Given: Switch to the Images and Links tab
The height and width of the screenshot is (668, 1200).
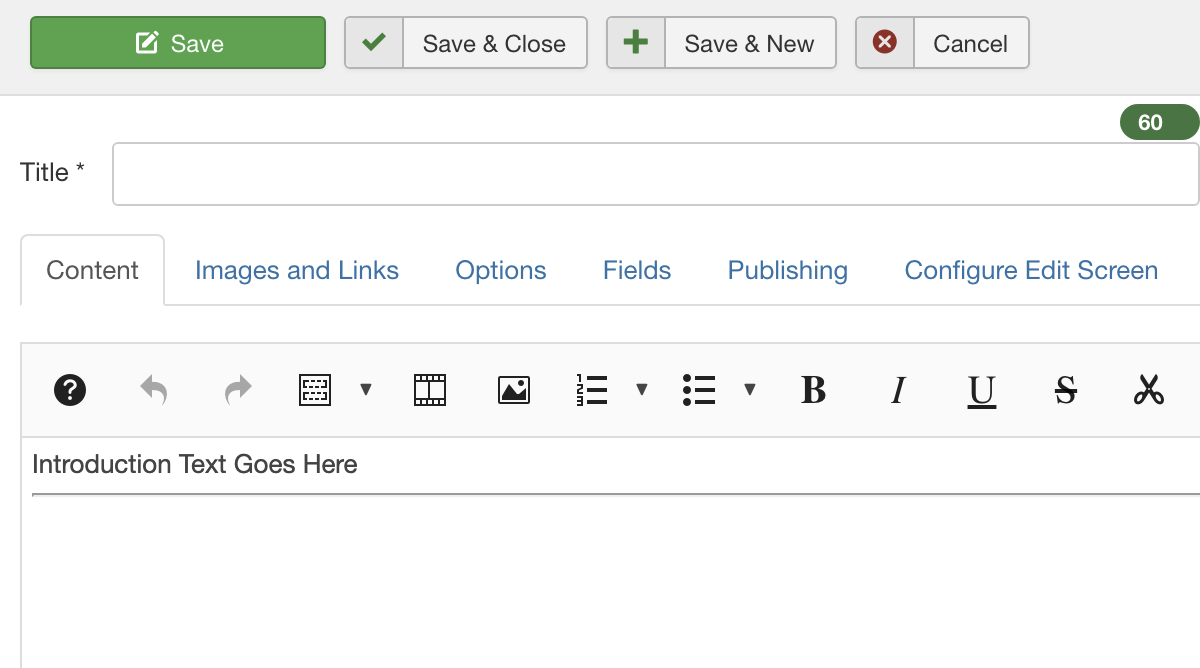Looking at the screenshot, I should 297,270.
